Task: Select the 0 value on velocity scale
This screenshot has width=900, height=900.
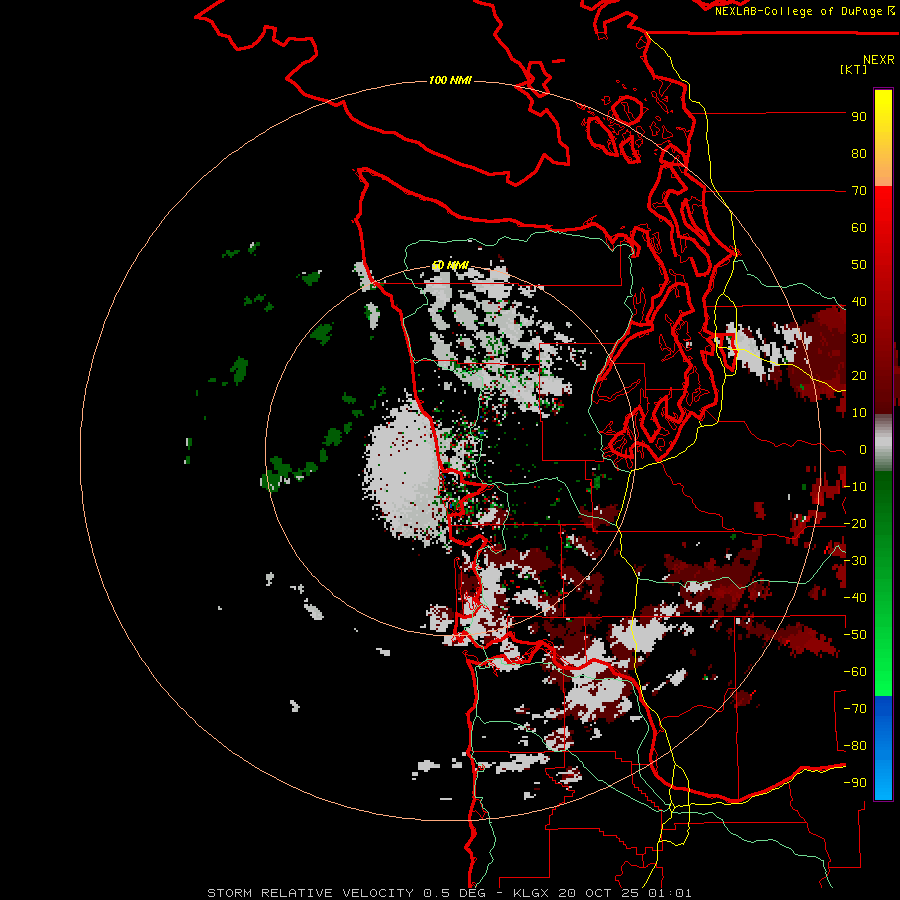Action: tap(863, 450)
